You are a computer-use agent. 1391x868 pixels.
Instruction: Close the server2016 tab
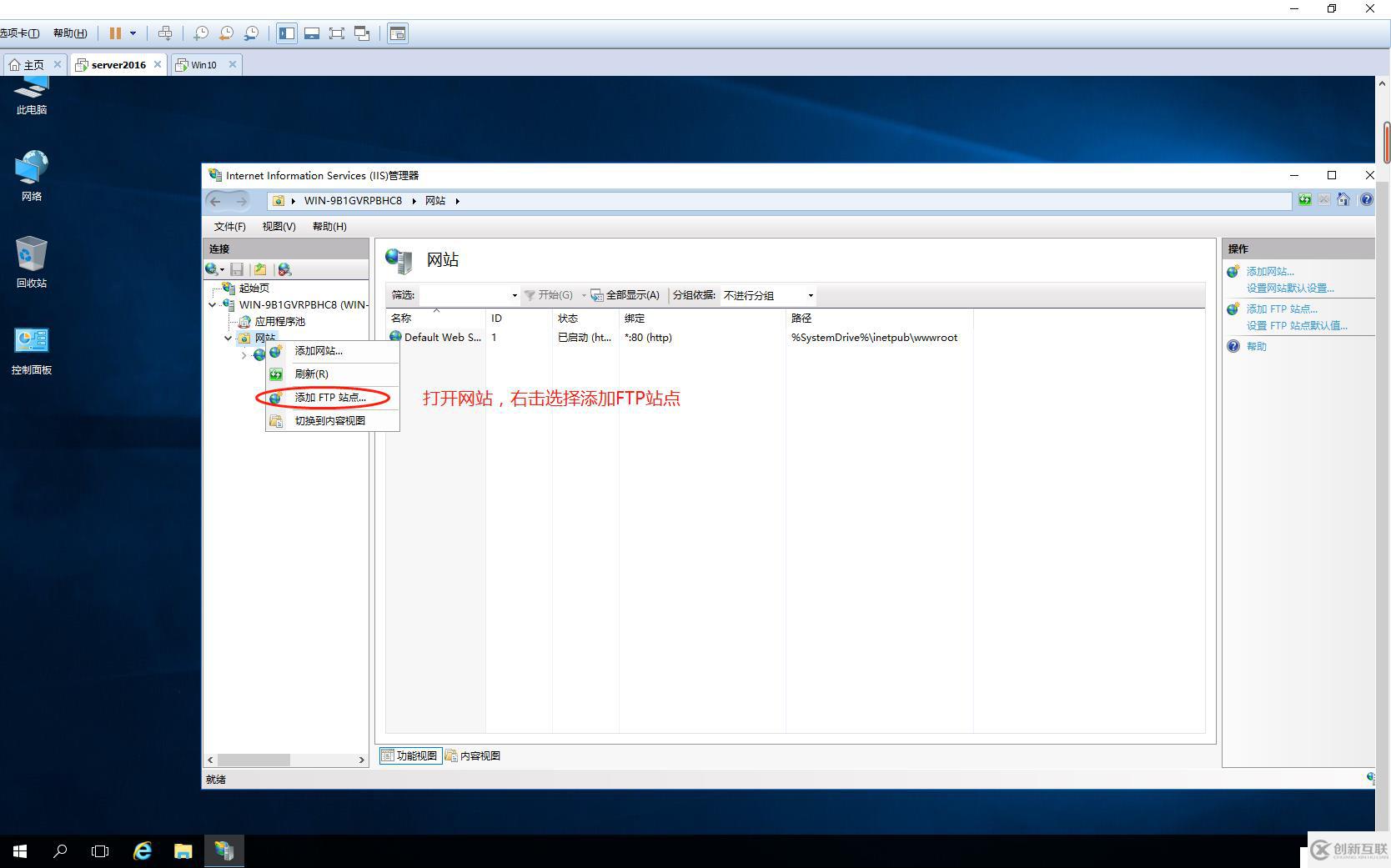(x=158, y=64)
